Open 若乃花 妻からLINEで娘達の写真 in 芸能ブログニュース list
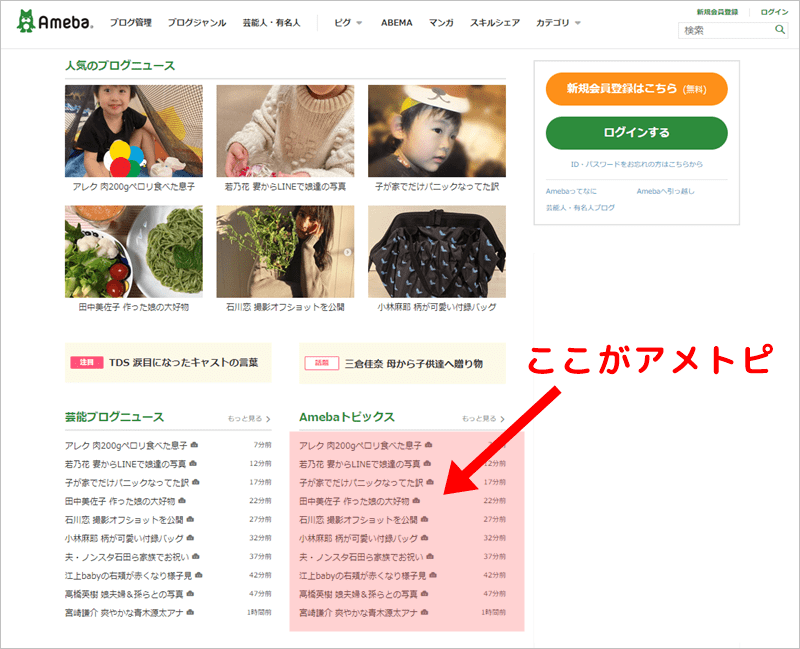The height and width of the screenshot is (649, 800). 125,464
